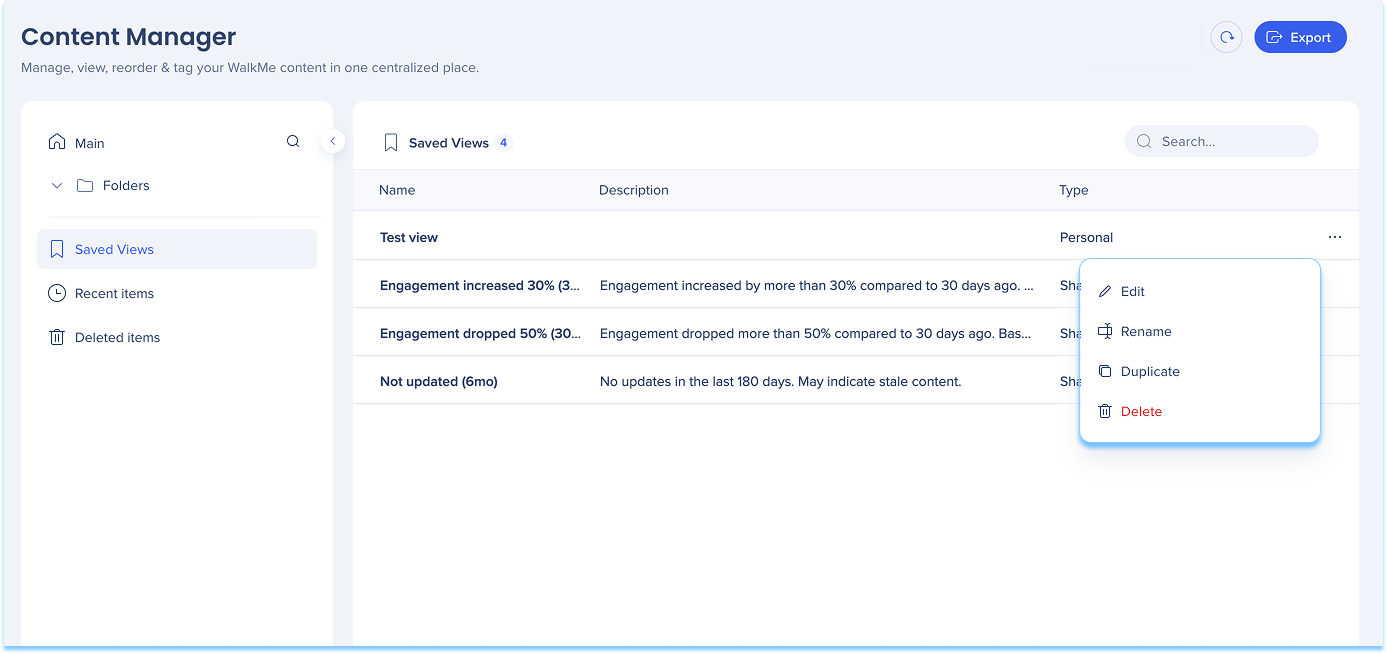This screenshot has width=1387, height=654.
Task: Choose Delete in the context menu
Action: point(1140,411)
